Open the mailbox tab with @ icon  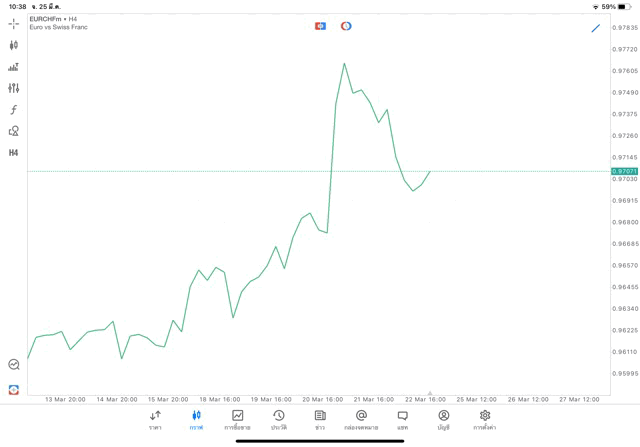361,419
